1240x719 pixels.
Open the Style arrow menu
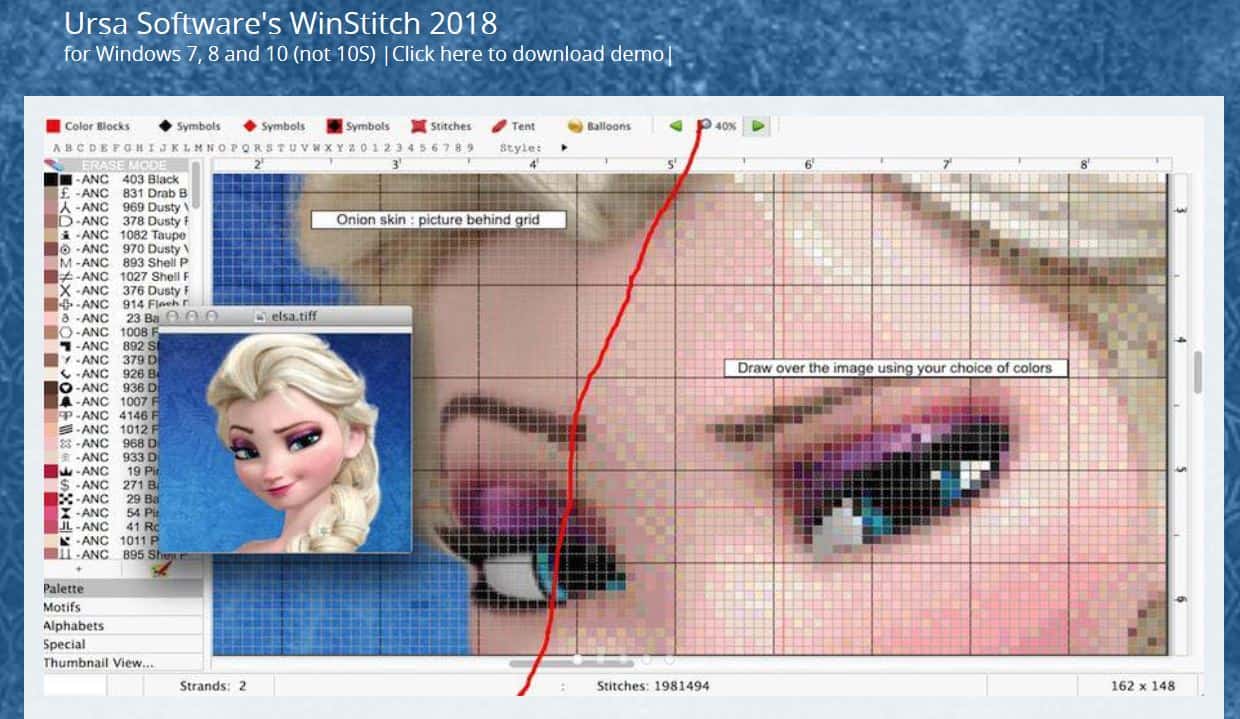(564, 148)
